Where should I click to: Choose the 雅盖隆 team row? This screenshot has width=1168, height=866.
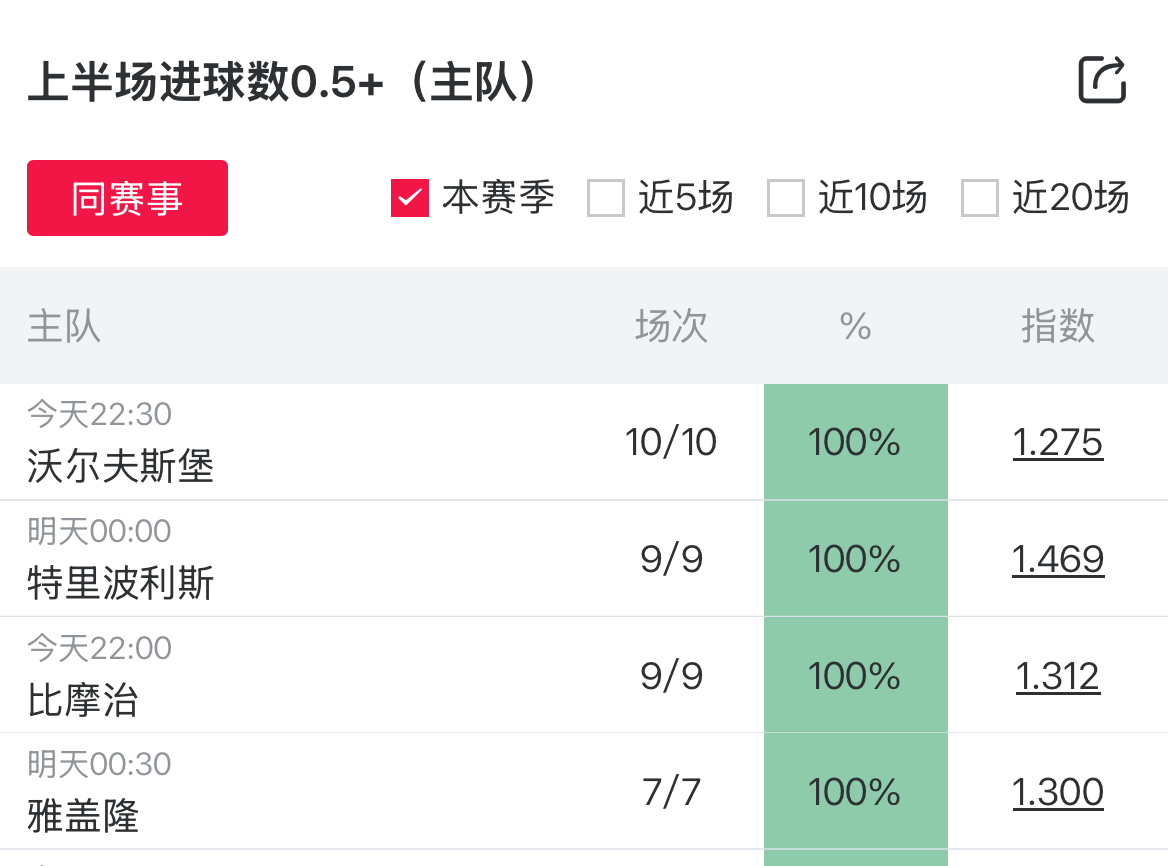coord(83,816)
